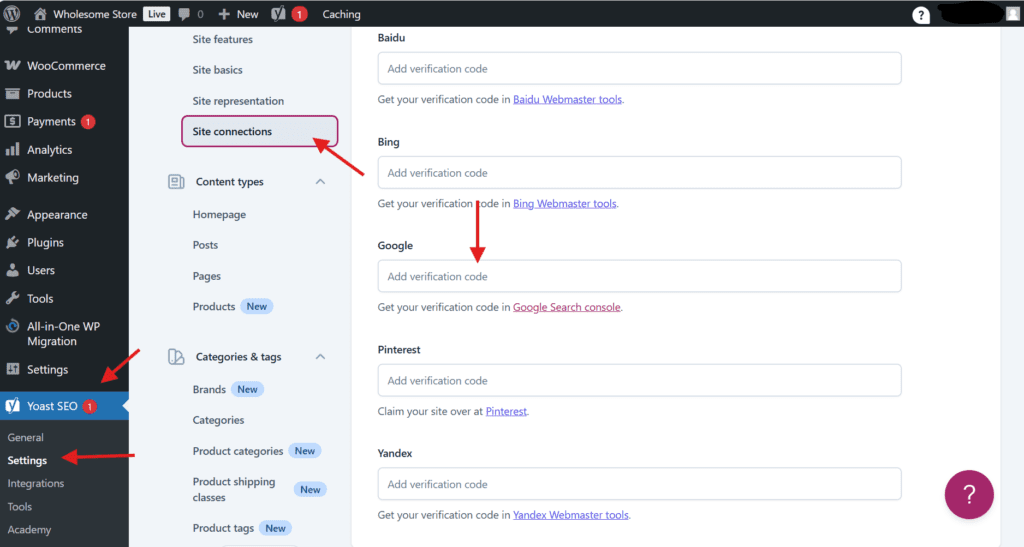Click the purple floating help button

969,494
